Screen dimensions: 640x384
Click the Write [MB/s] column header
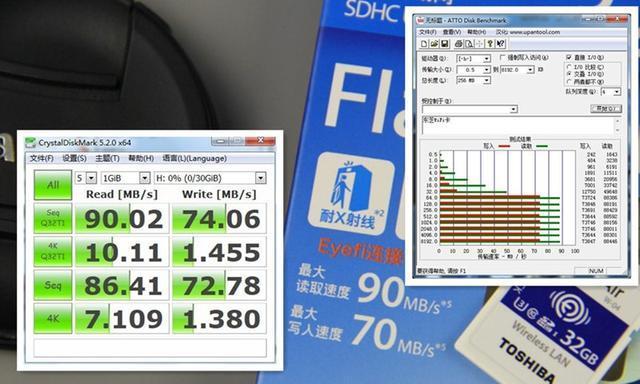coord(219,194)
